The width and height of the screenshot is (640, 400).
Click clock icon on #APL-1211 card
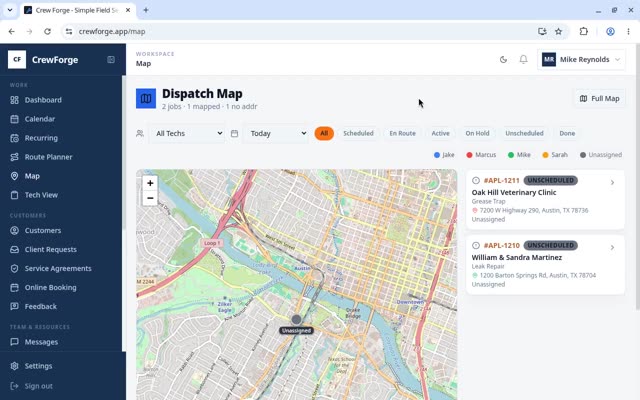tap(476, 180)
